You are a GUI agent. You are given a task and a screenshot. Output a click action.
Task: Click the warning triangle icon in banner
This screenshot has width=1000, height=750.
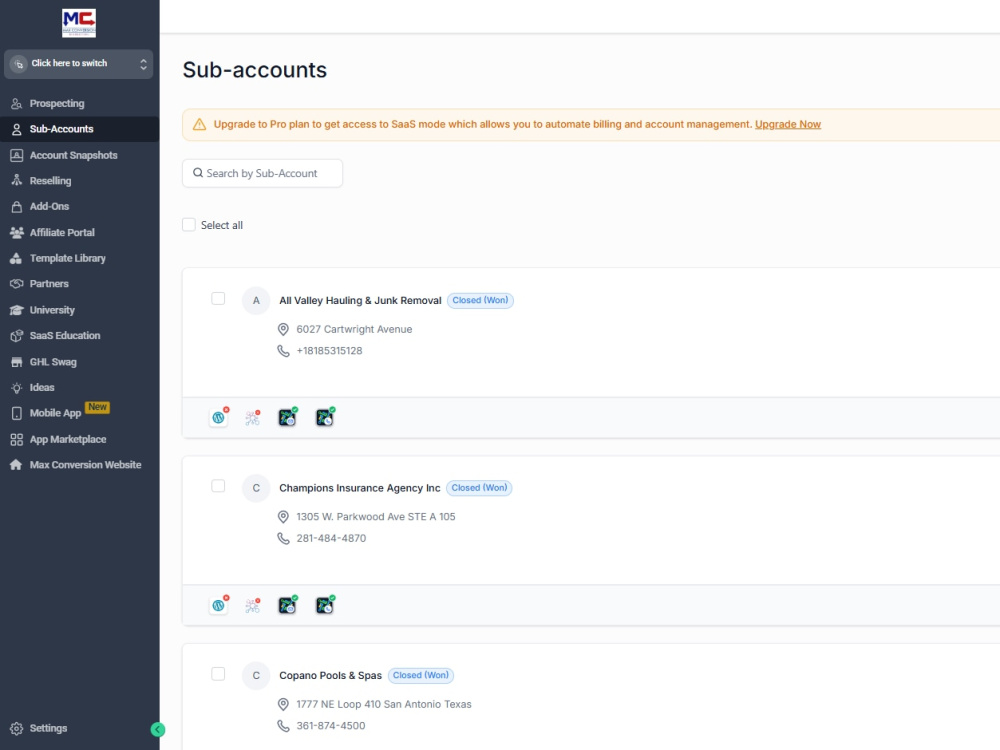click(200, 124)
